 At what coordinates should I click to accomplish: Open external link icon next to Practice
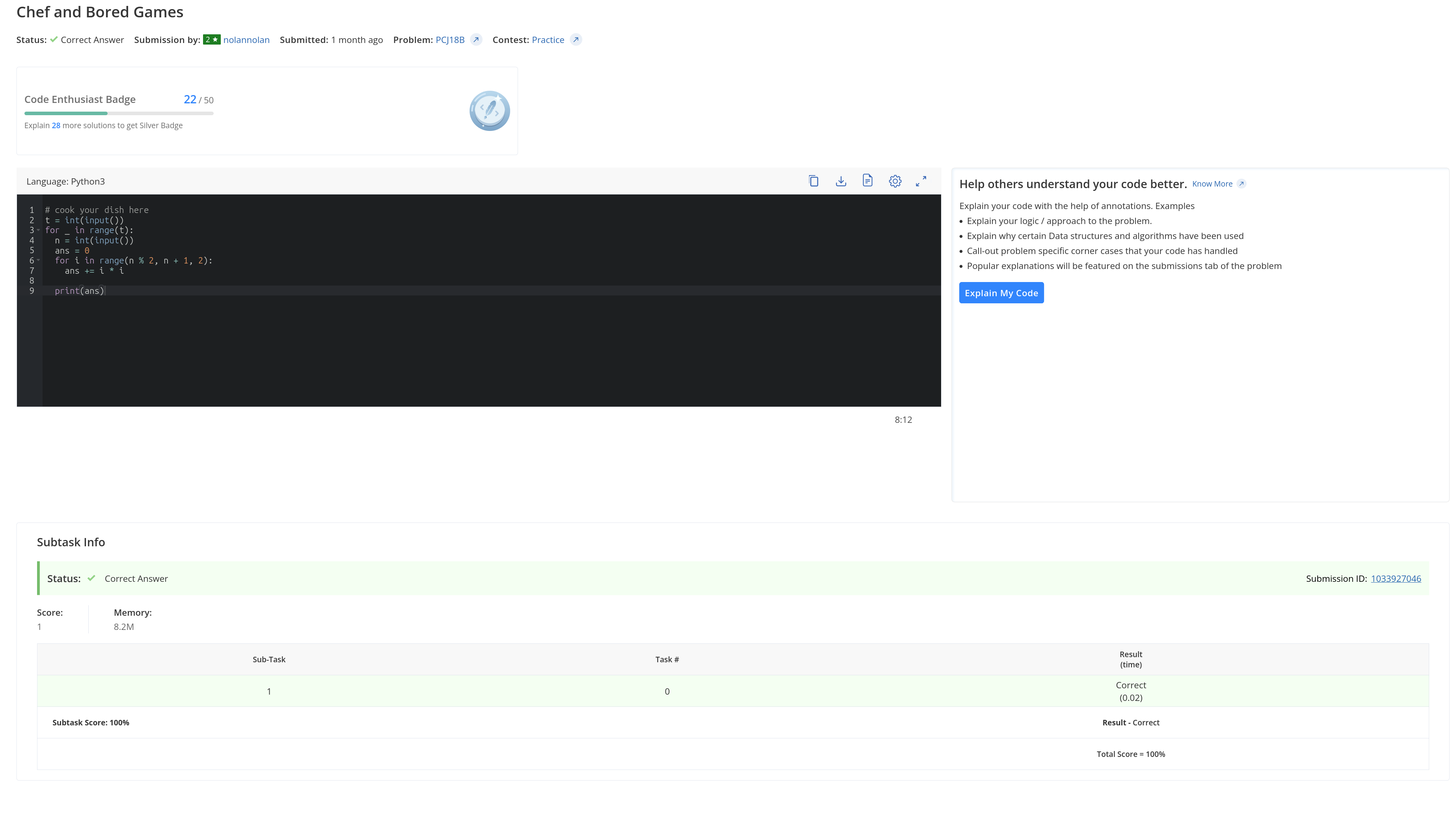coord(576,40)
